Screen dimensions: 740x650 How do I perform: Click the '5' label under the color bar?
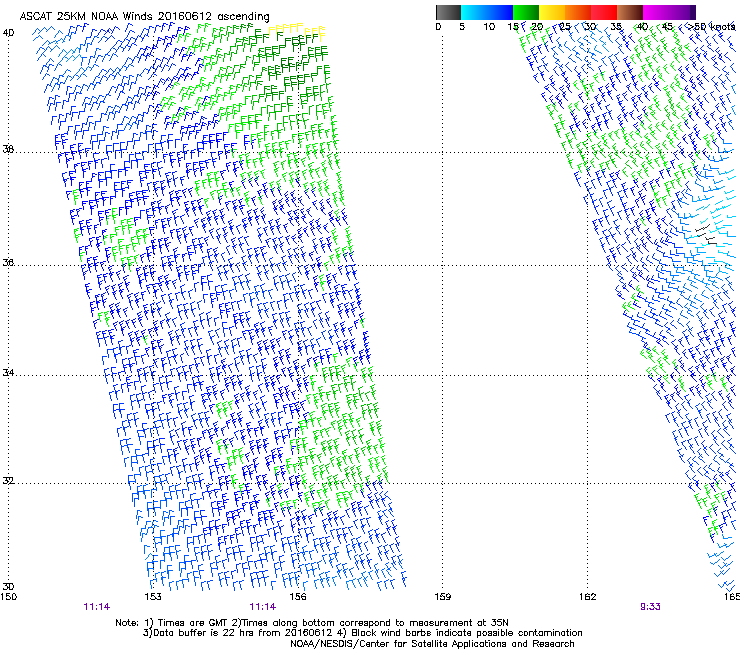click(x=462, y=27)
